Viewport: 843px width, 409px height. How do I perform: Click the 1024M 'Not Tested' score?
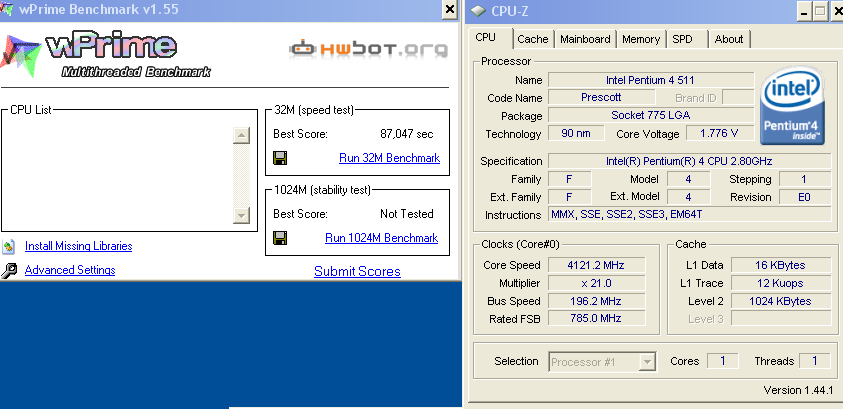406,214
